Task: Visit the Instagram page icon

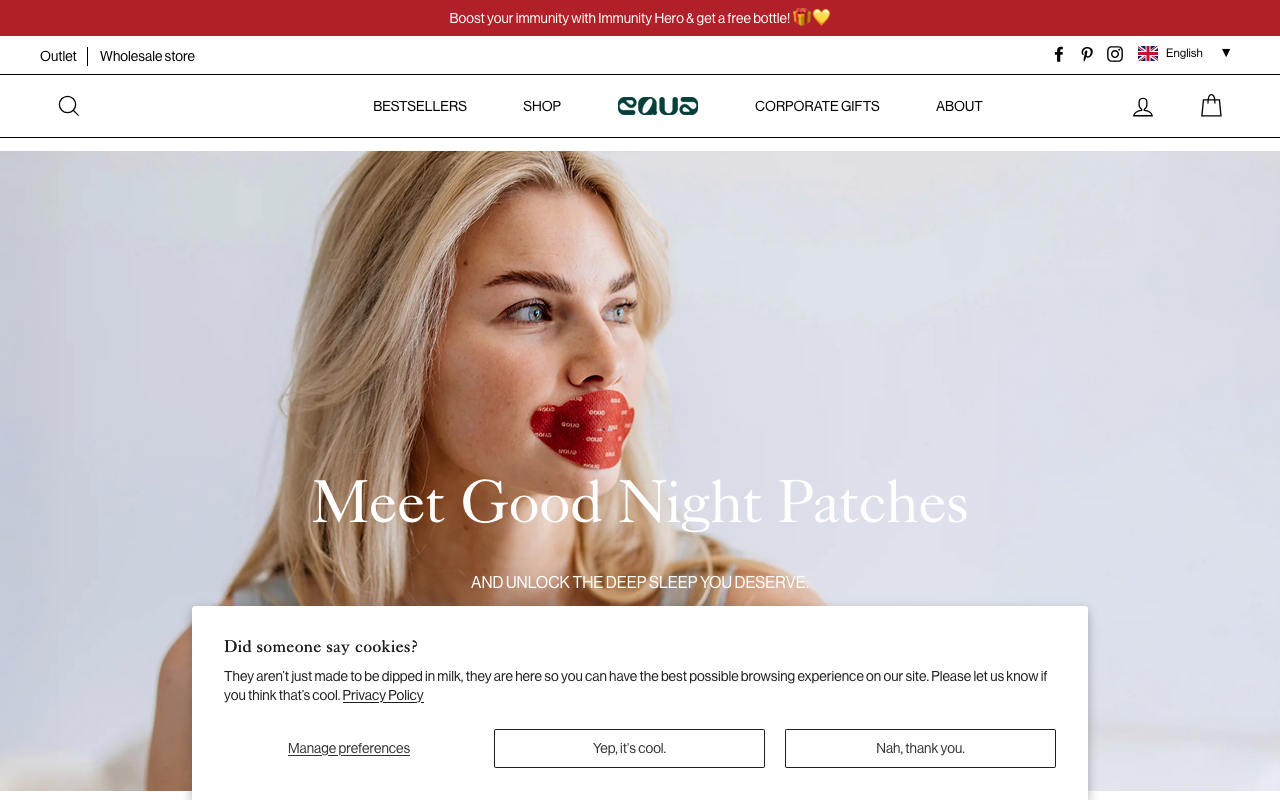Action: click(1115, 54)
